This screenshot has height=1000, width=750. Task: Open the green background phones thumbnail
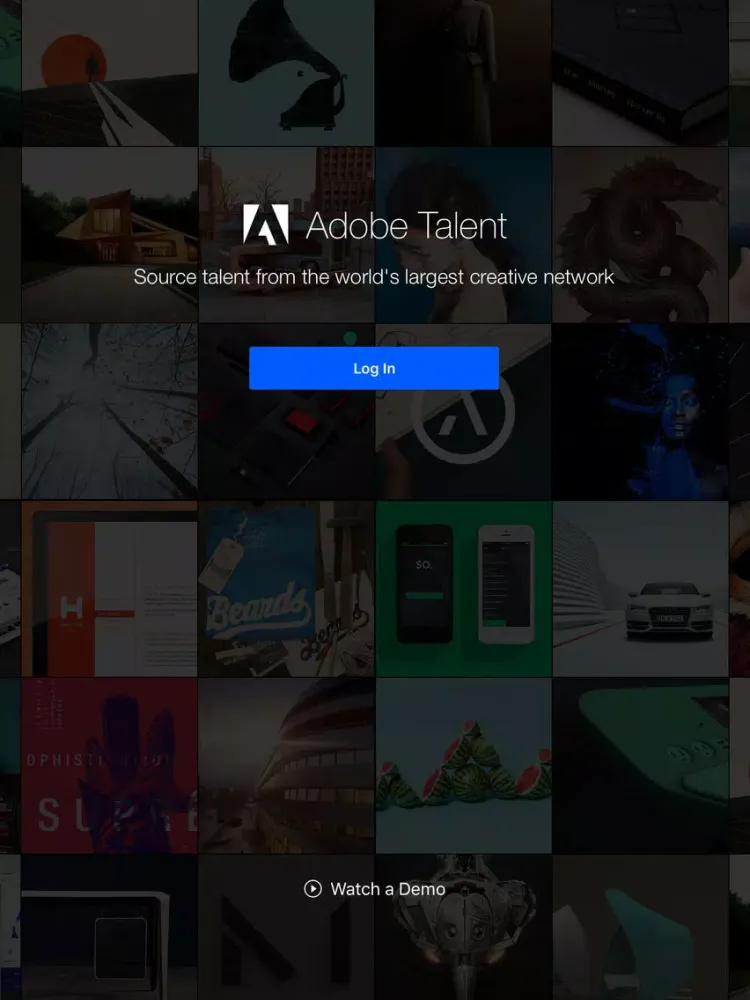click(464, 589)
